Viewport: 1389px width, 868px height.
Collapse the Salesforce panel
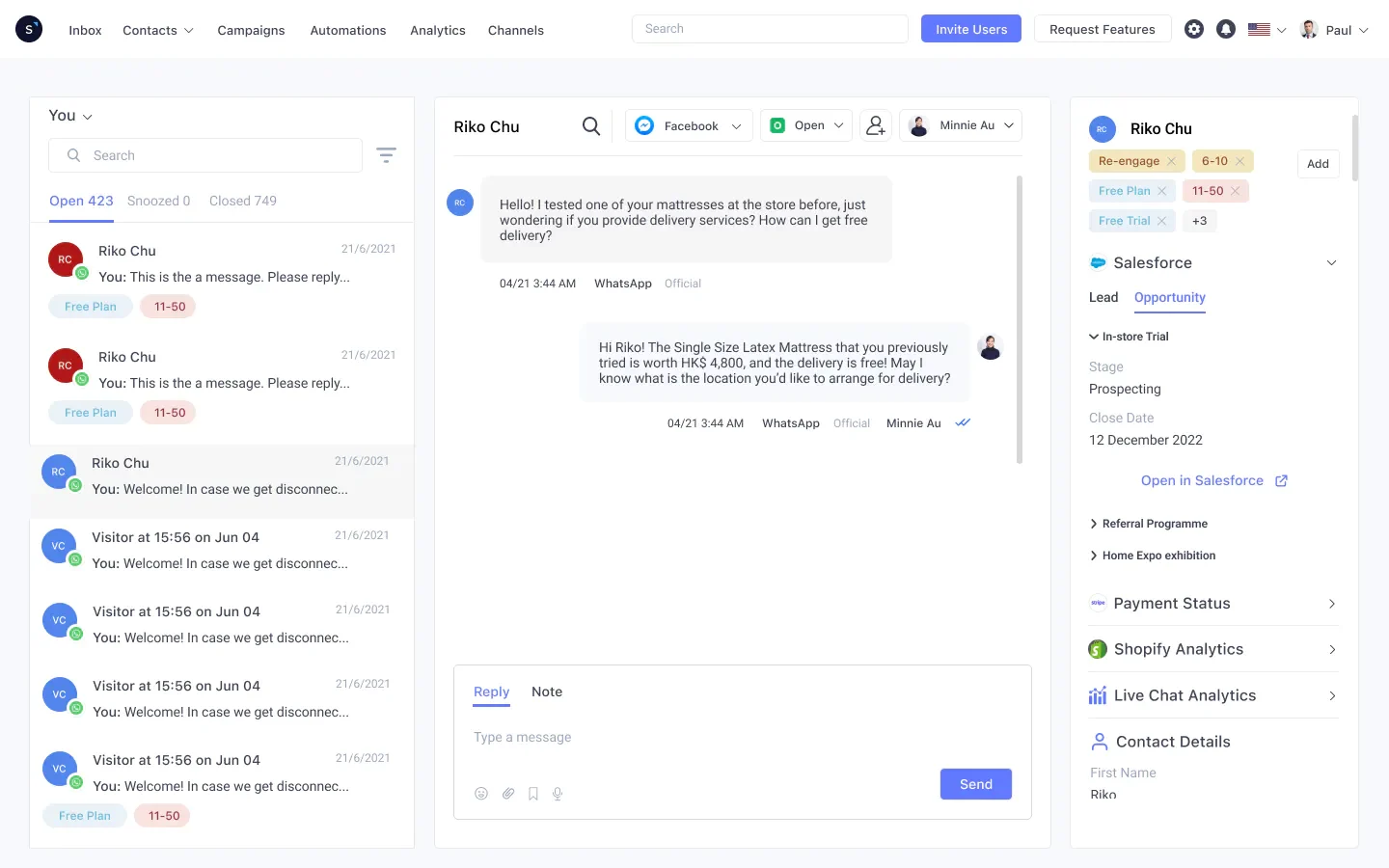[x=1332, y=262]
